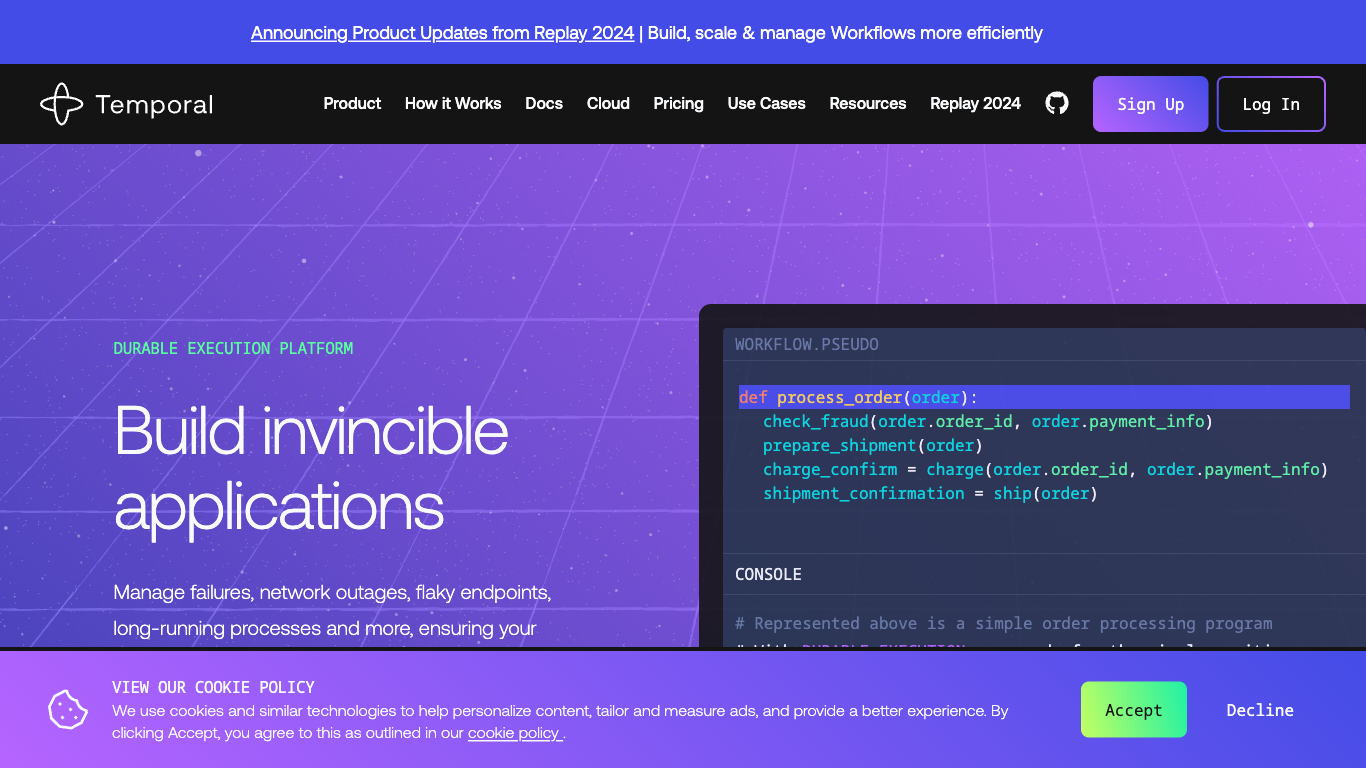Viewport: 1366px width, 768px height.
Task: Click the Sign Up button
Action: coord(1151,104)
